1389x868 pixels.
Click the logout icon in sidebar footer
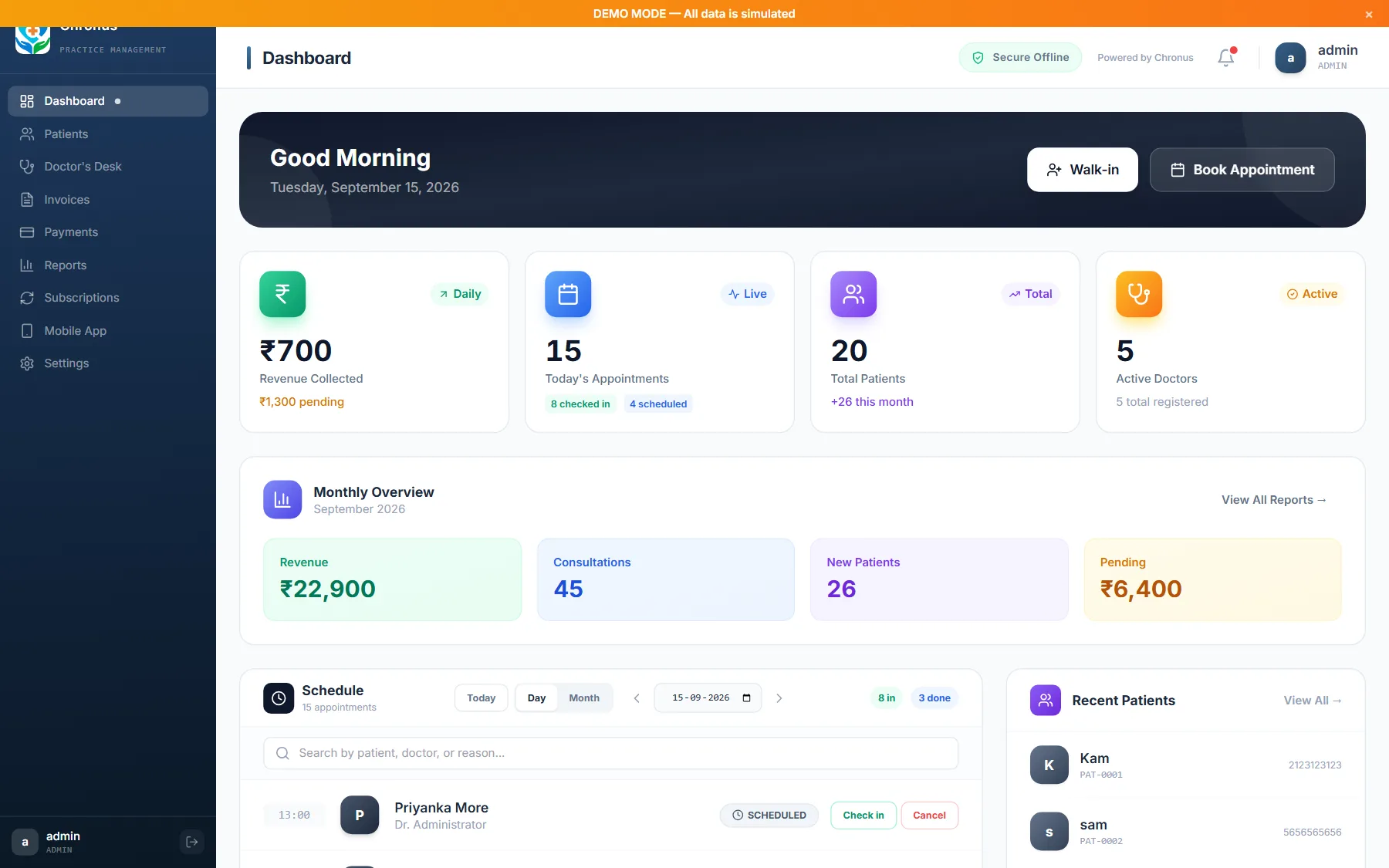point(192,842)
